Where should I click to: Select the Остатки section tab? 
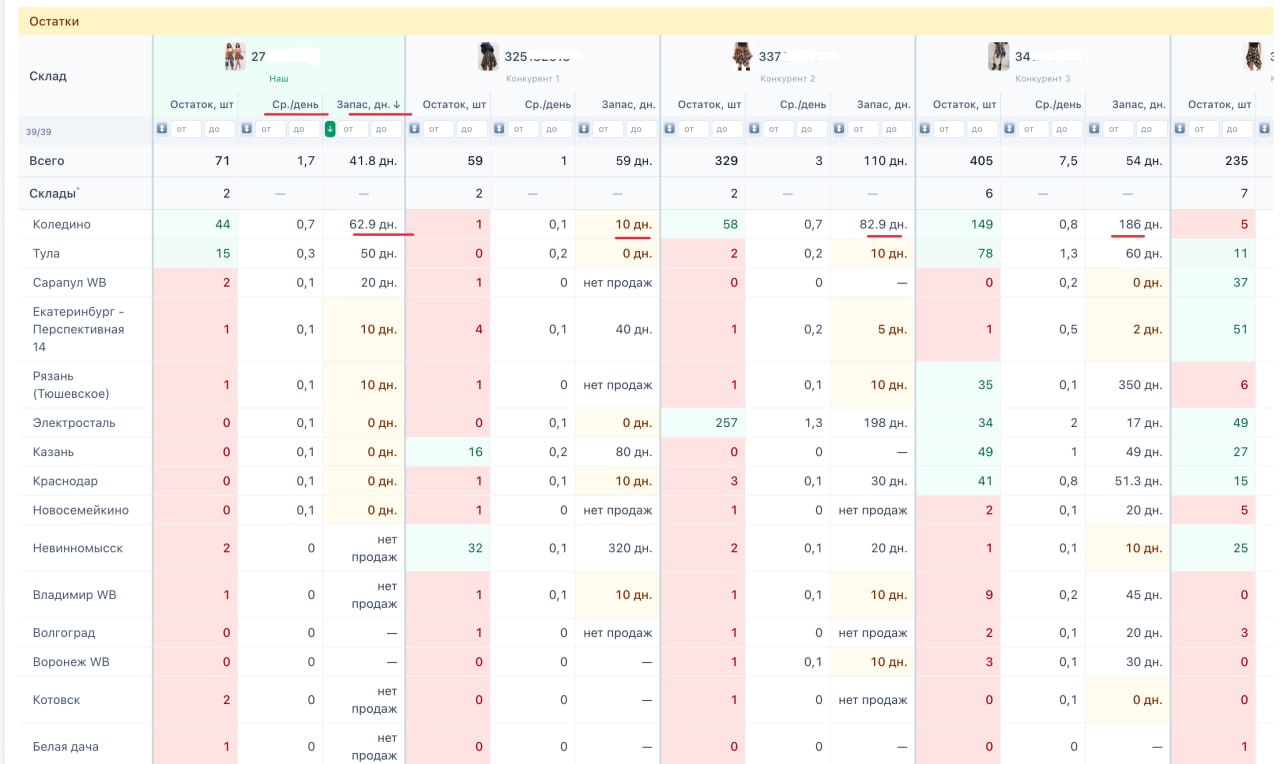(54, 21)
